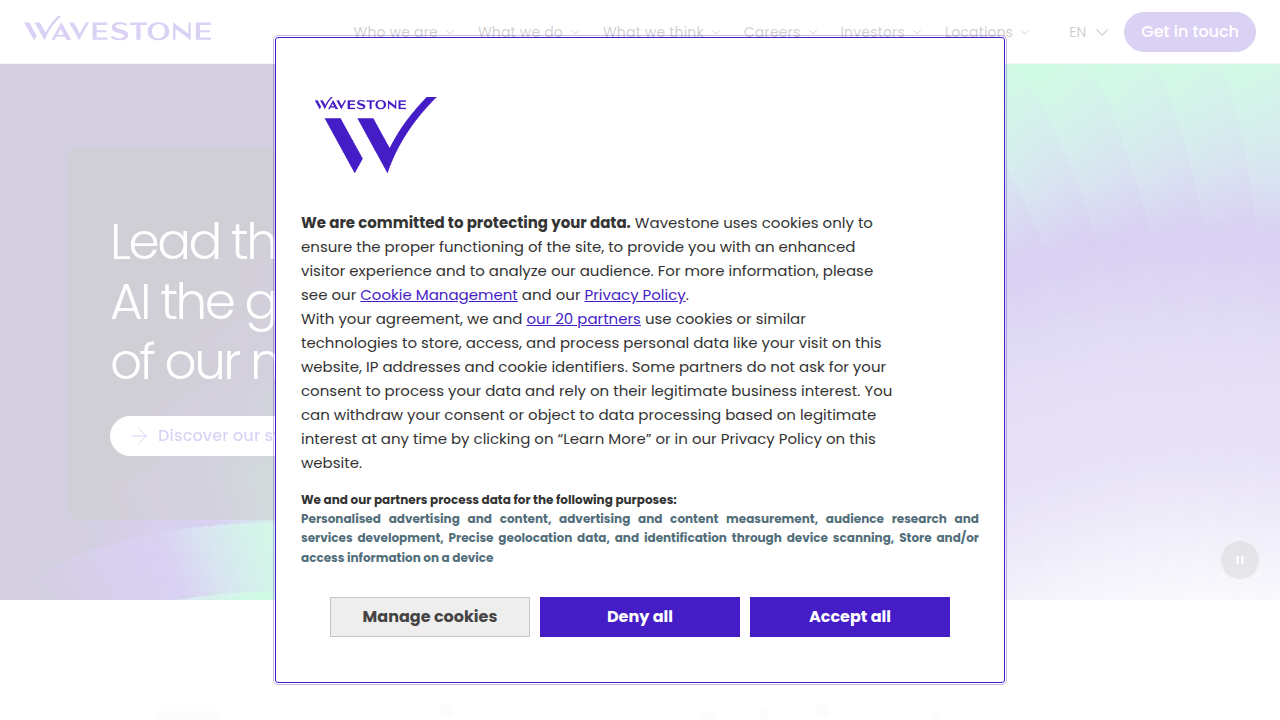Click the Get in touch button

click(x=1190, y=32)
